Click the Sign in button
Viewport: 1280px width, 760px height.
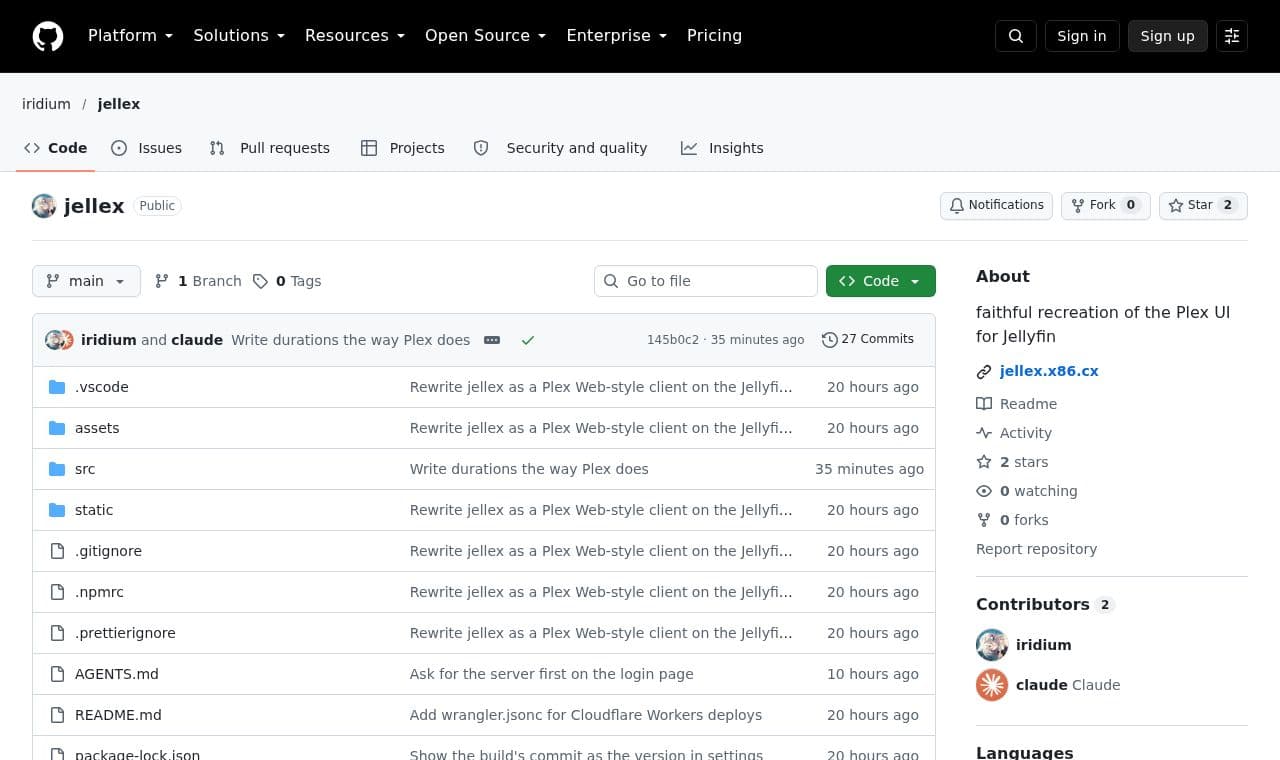coord(1082,36)
